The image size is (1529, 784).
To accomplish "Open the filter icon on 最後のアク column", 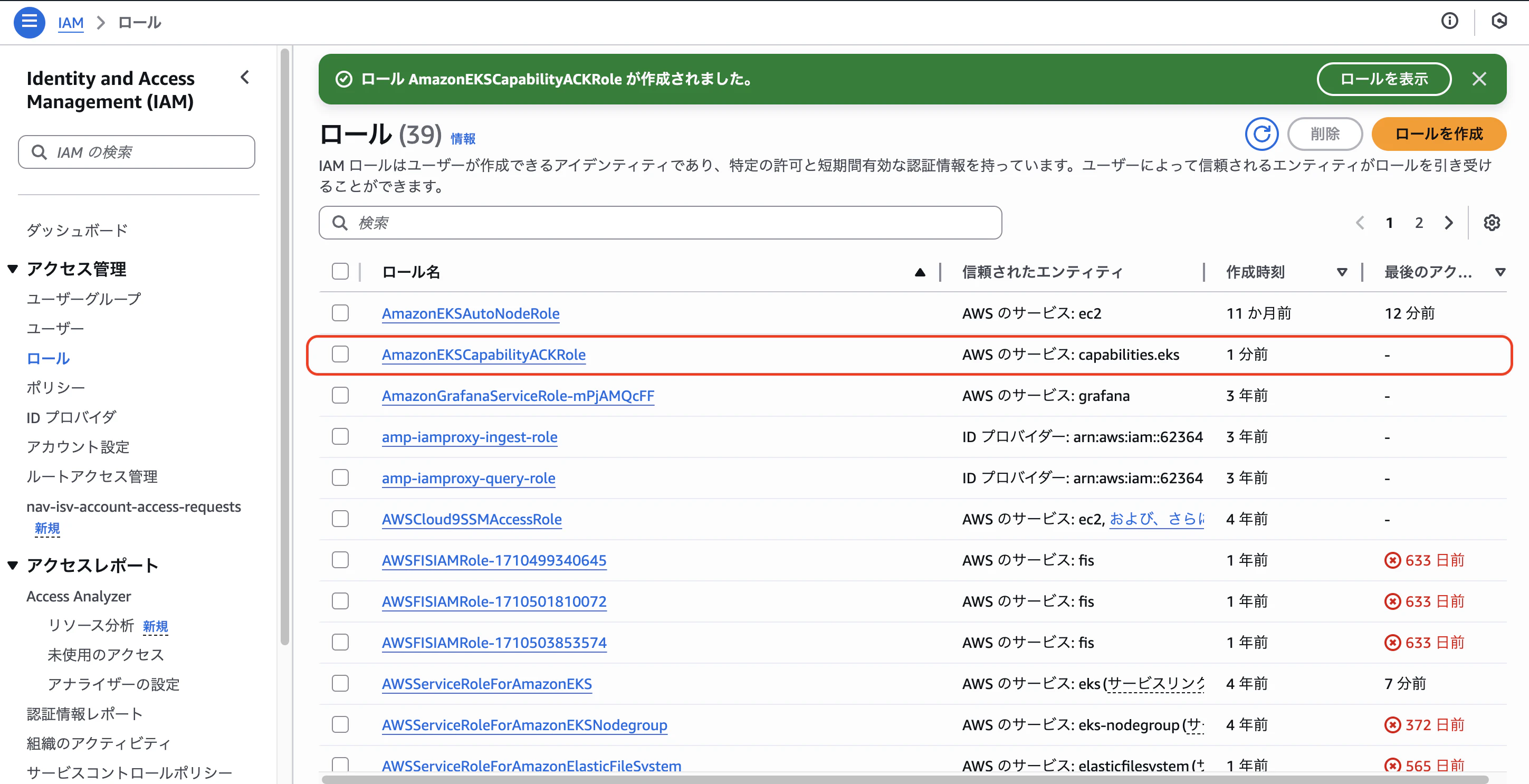I will 1501,272.
